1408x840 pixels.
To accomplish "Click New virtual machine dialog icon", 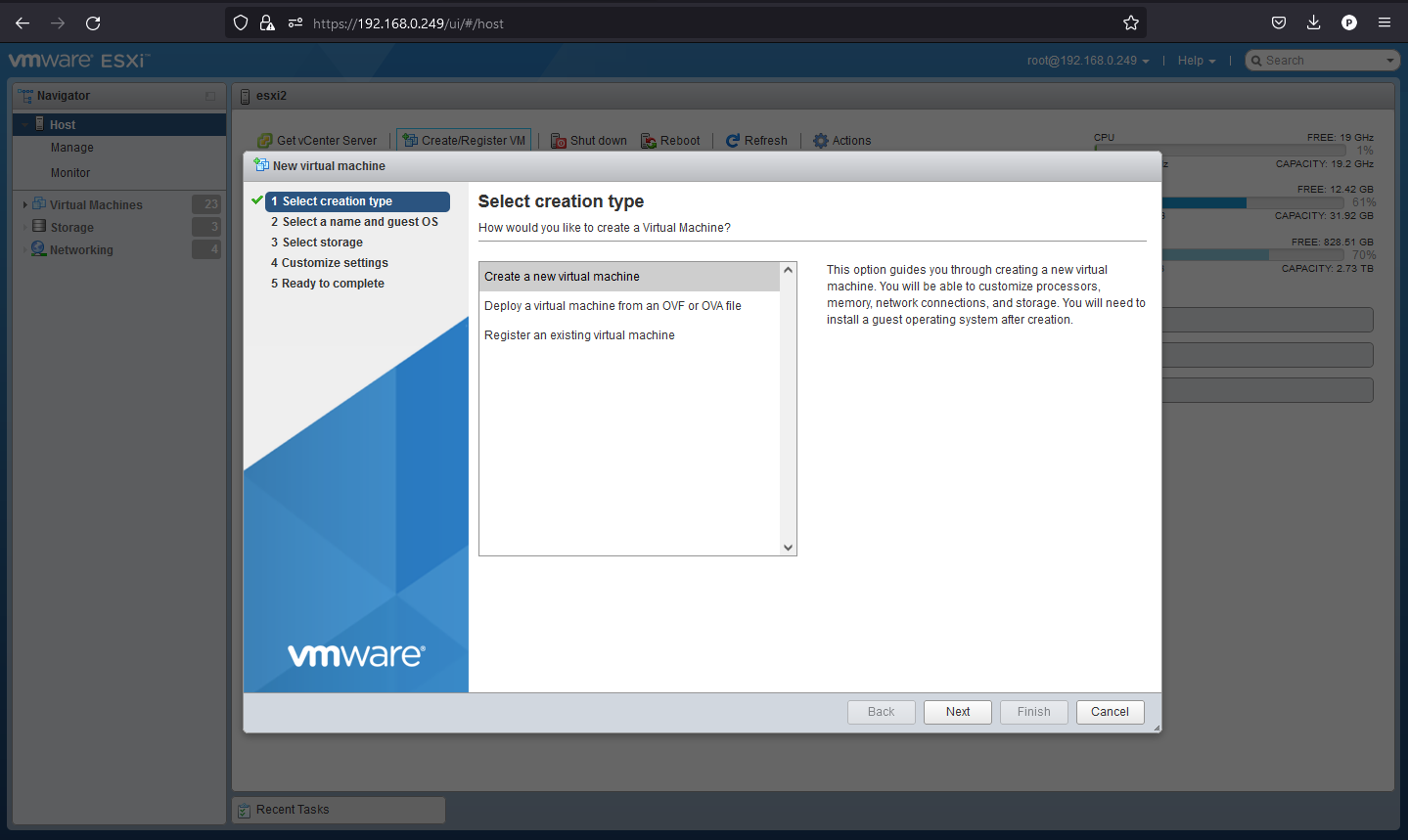I will [x=261, y=165].
